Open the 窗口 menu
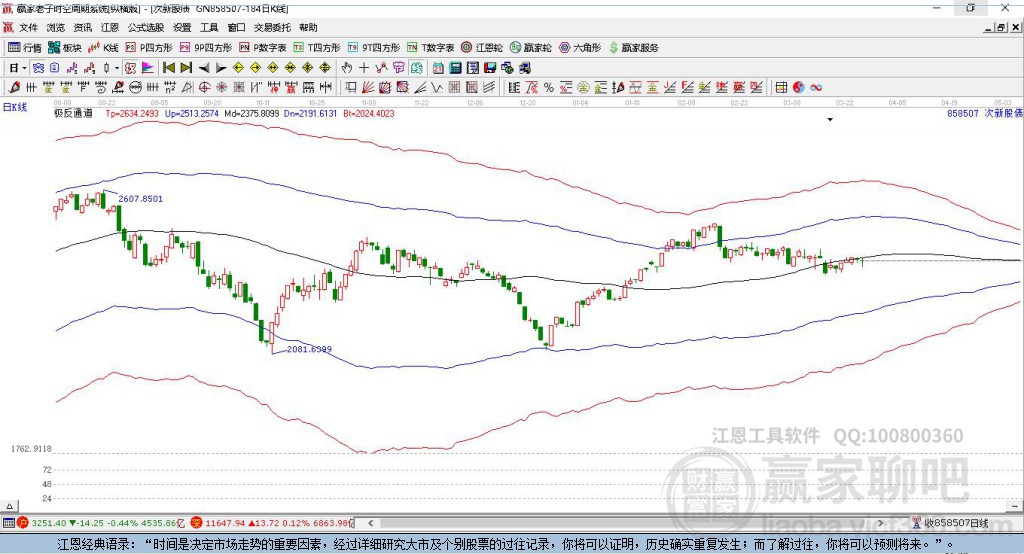This screenshot has width=1024, height=554. pyautogui.click(x=236, y=27)
